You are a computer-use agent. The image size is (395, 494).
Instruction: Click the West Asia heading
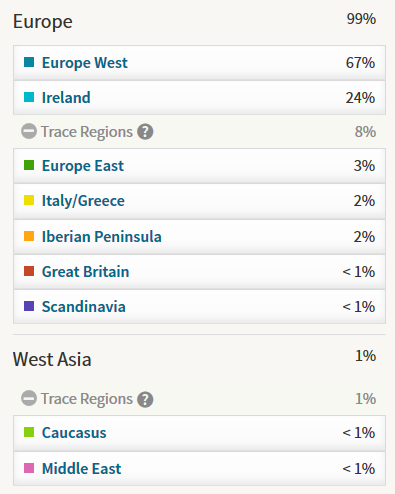52,359
